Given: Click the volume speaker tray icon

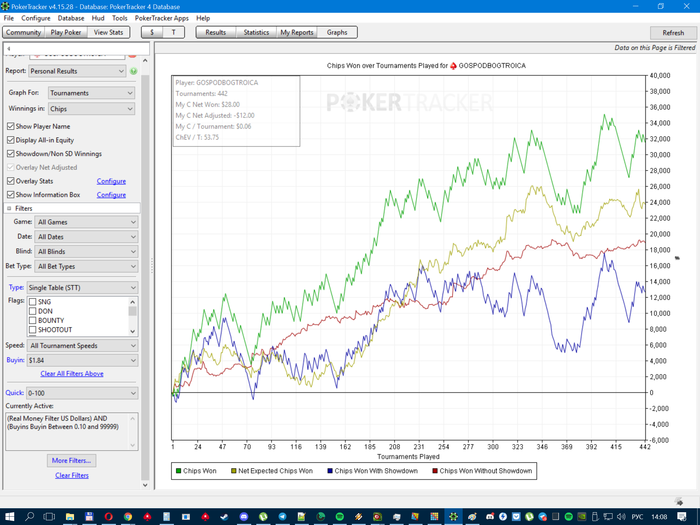Looking at the screenshot, I should click(621, 517).
